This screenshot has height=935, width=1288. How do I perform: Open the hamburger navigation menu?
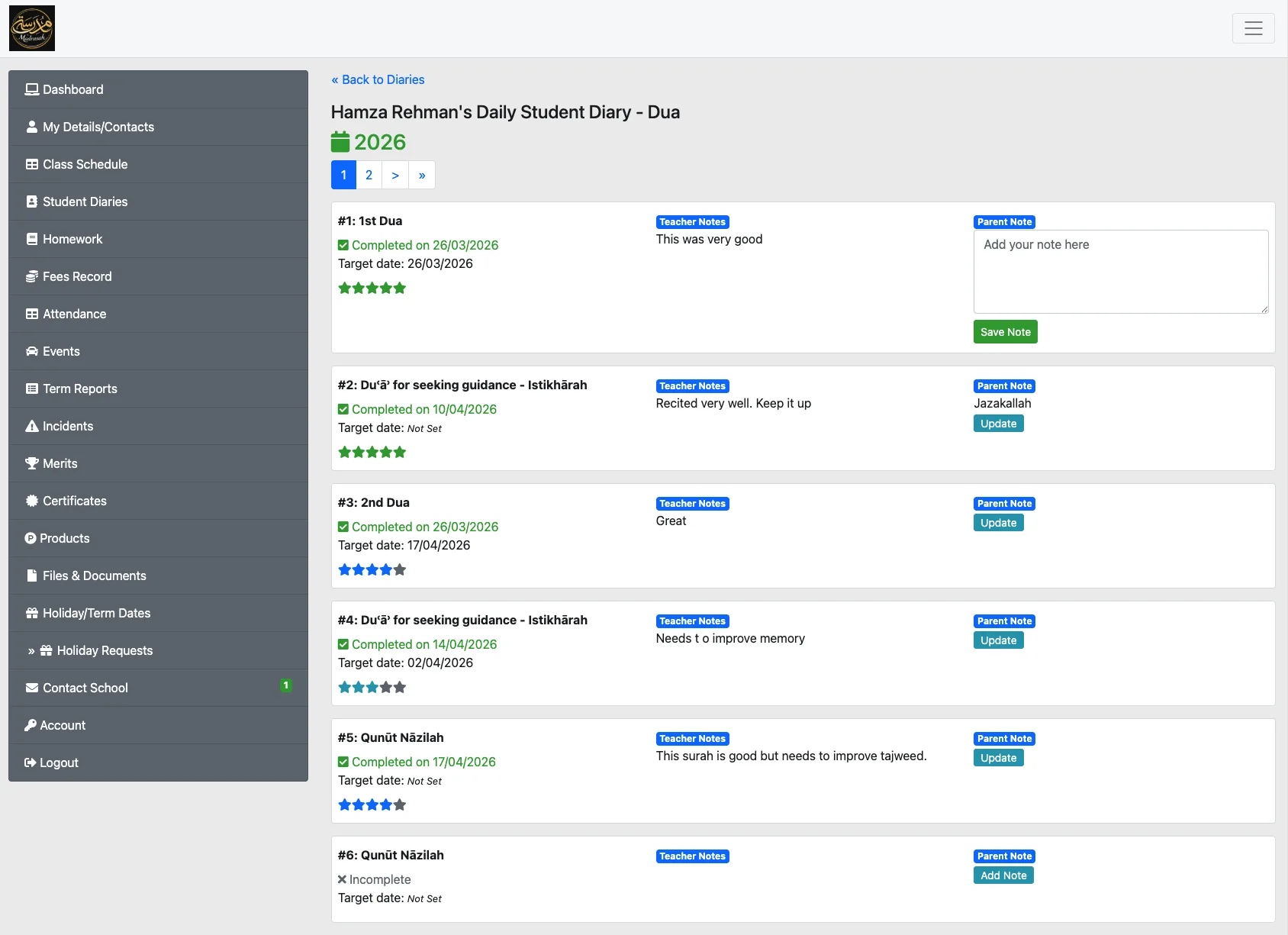[1253, 28]
